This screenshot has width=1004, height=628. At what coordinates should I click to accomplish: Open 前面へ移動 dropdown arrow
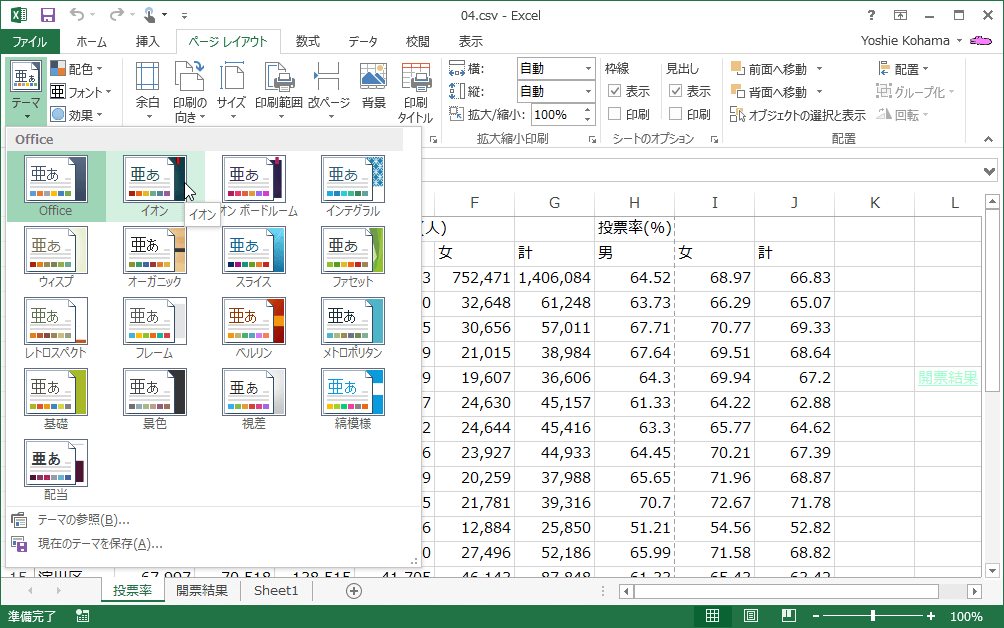click(819, 68)
